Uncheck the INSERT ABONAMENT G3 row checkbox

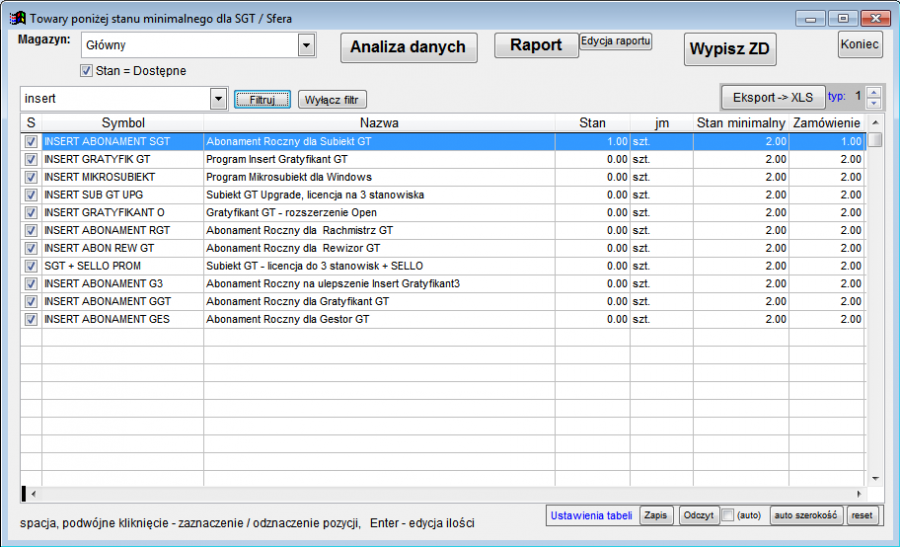point(31,284)
